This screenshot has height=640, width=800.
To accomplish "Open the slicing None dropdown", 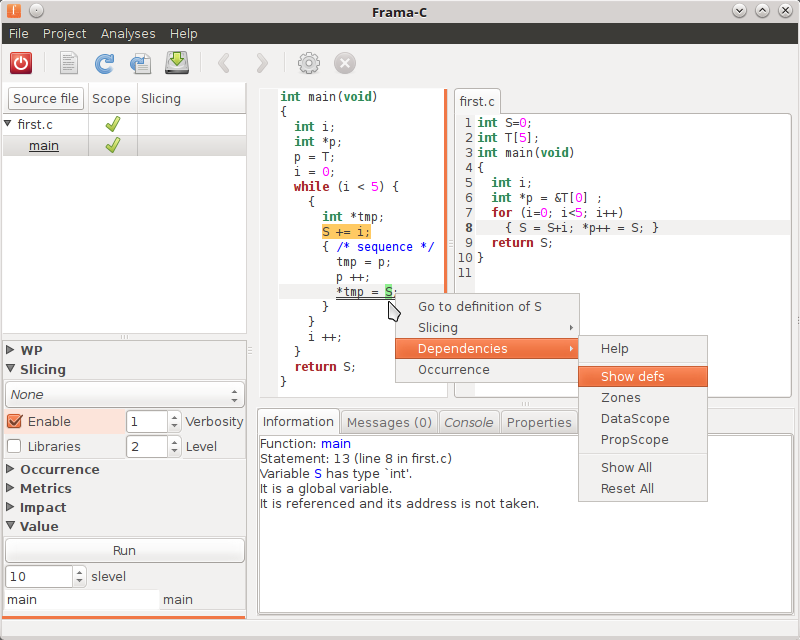I will coord(124,395).
